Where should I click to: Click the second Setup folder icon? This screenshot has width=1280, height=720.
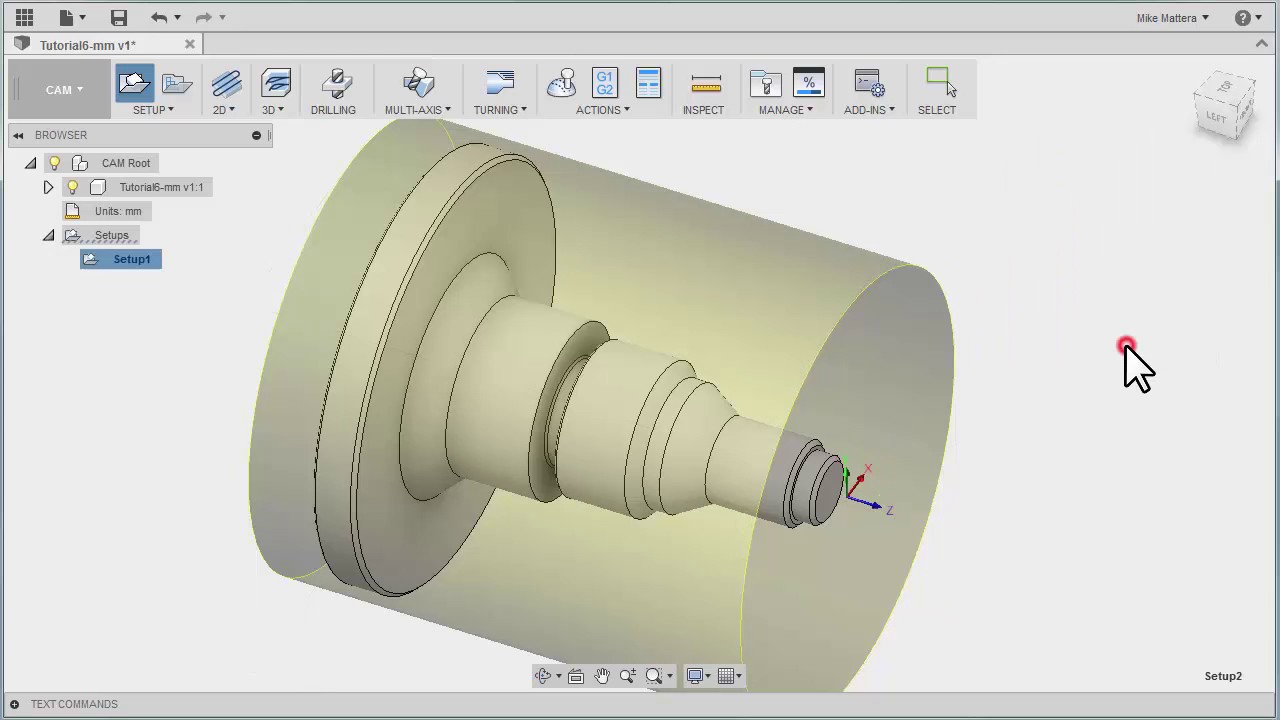tap(177, 84)
